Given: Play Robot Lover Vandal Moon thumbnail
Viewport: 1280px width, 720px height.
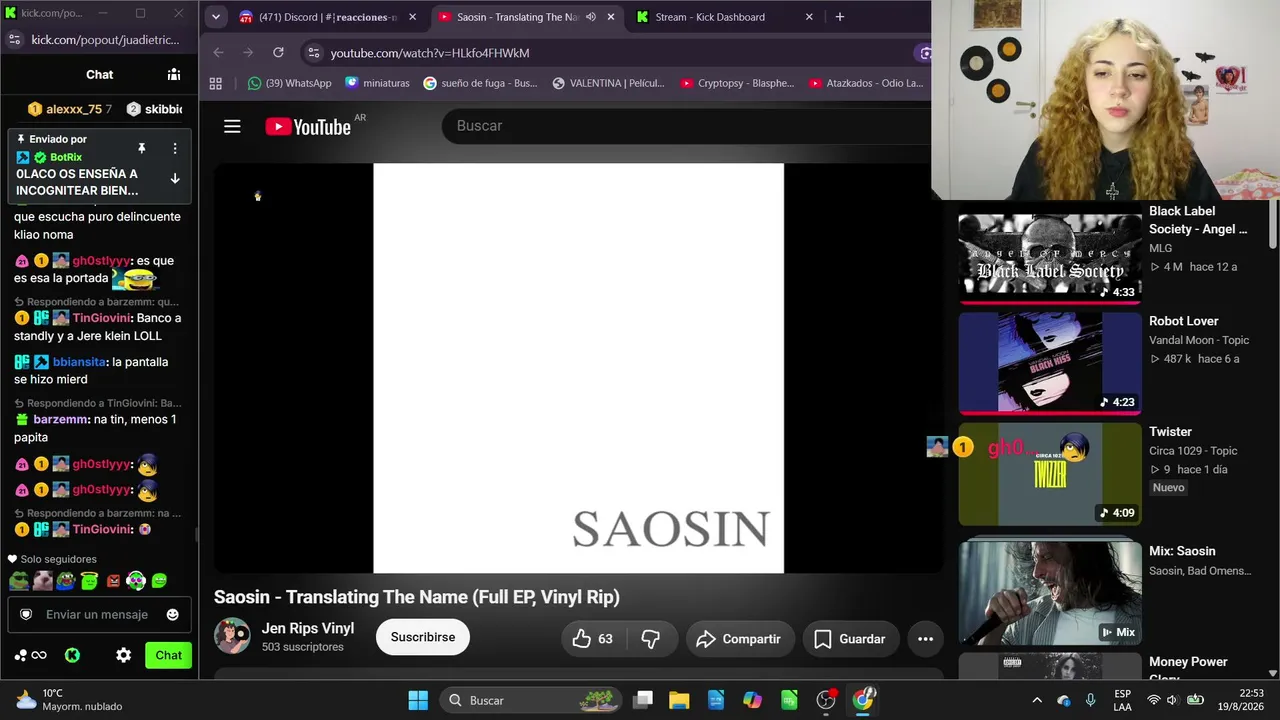Looking at the screenshot, I should pos(1050,363).
